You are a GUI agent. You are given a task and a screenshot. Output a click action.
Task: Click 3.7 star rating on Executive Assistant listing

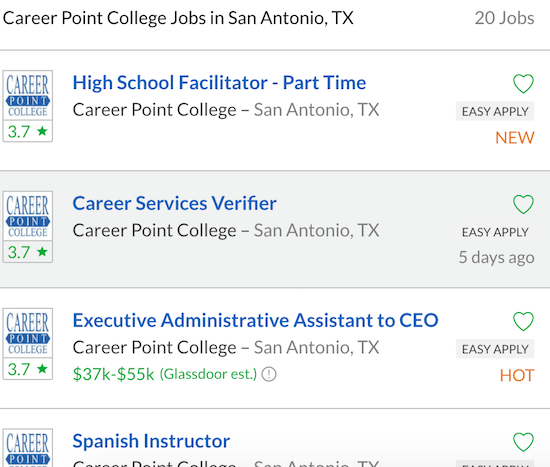click(28, 369)
